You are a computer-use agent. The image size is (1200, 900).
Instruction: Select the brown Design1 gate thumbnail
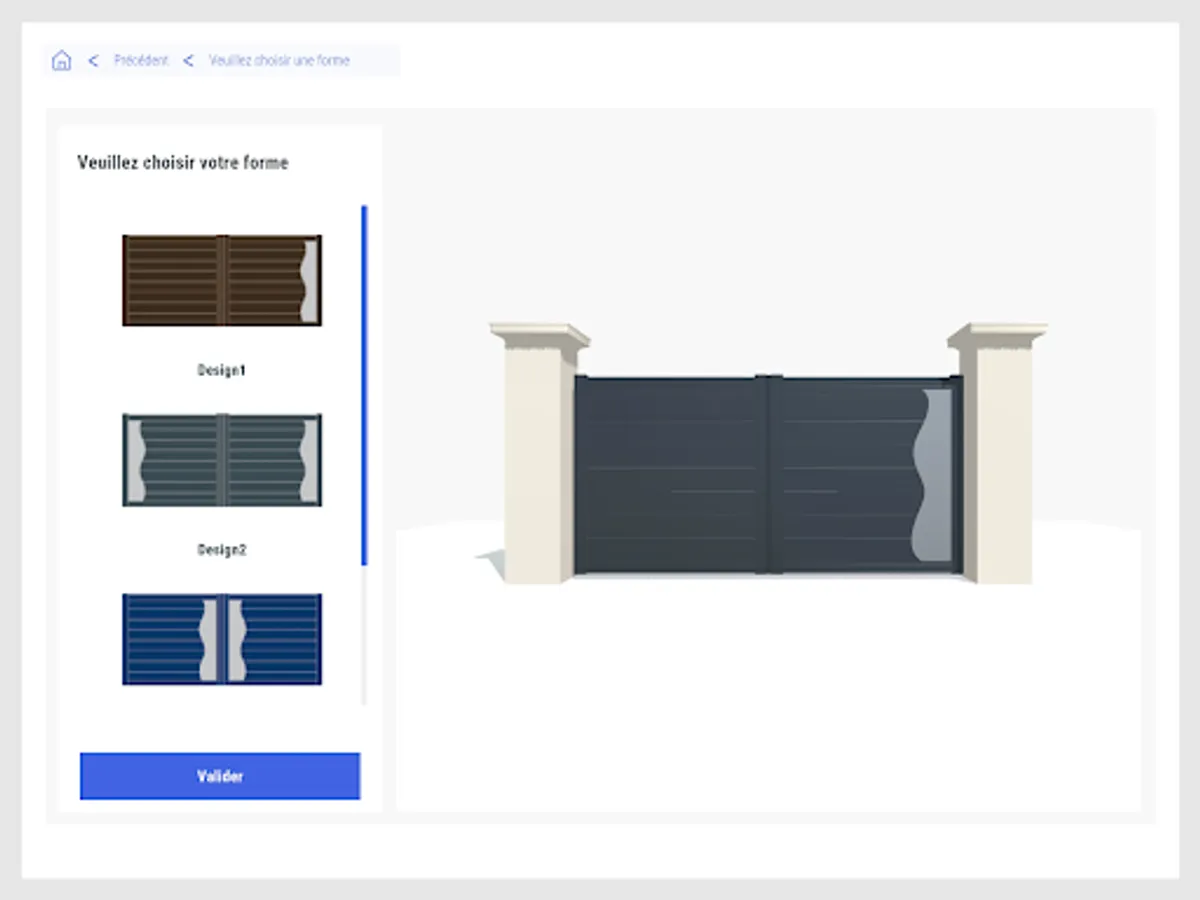[222, 280]
